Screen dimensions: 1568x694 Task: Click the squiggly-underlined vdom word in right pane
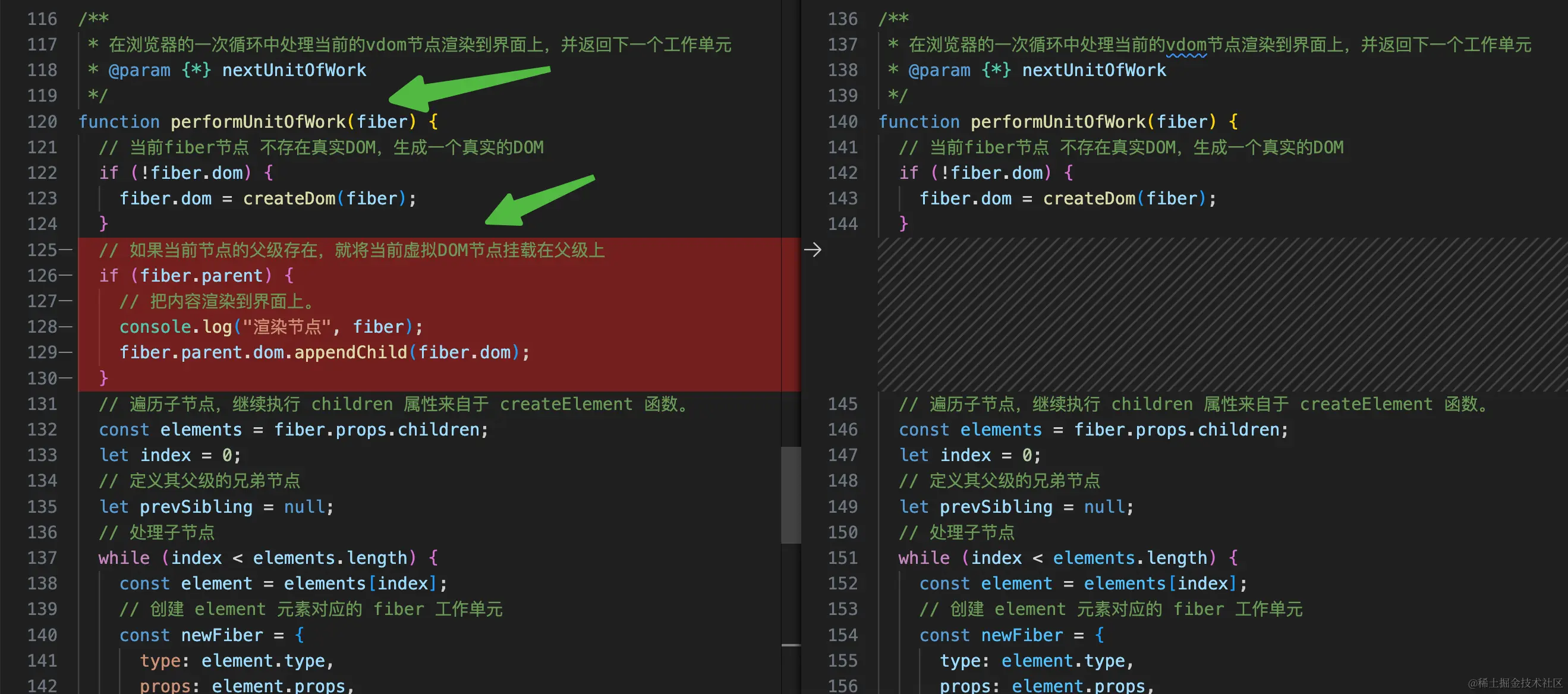[x=1186, y=45]
